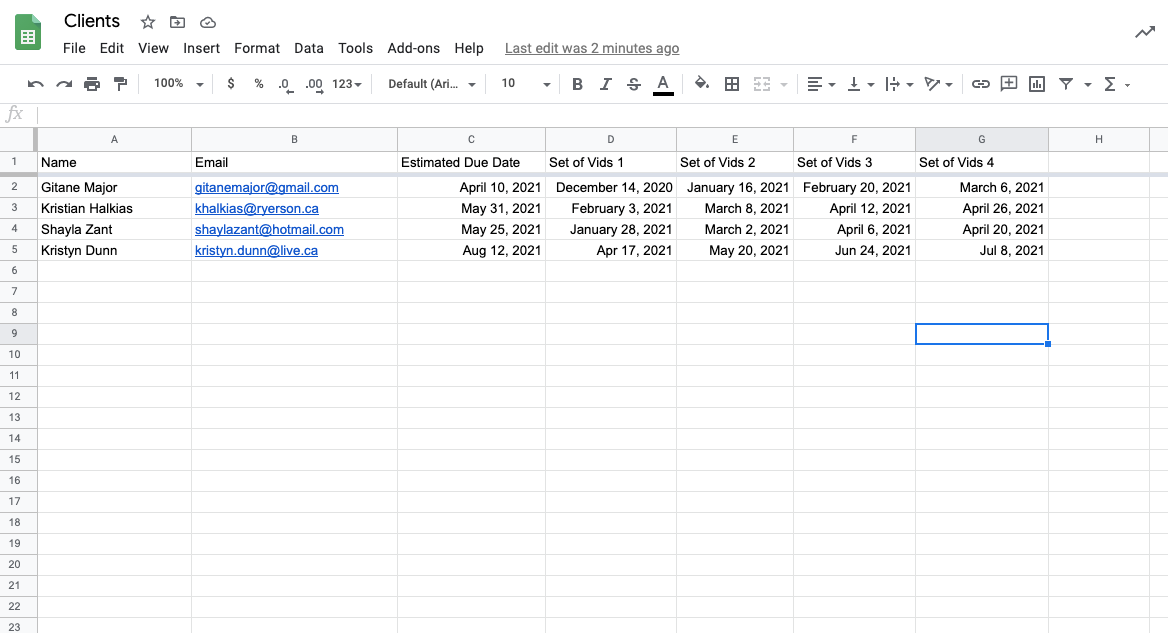Open the zoom 100% dropdown
The image size is (1168, 633).
point(178,84)
